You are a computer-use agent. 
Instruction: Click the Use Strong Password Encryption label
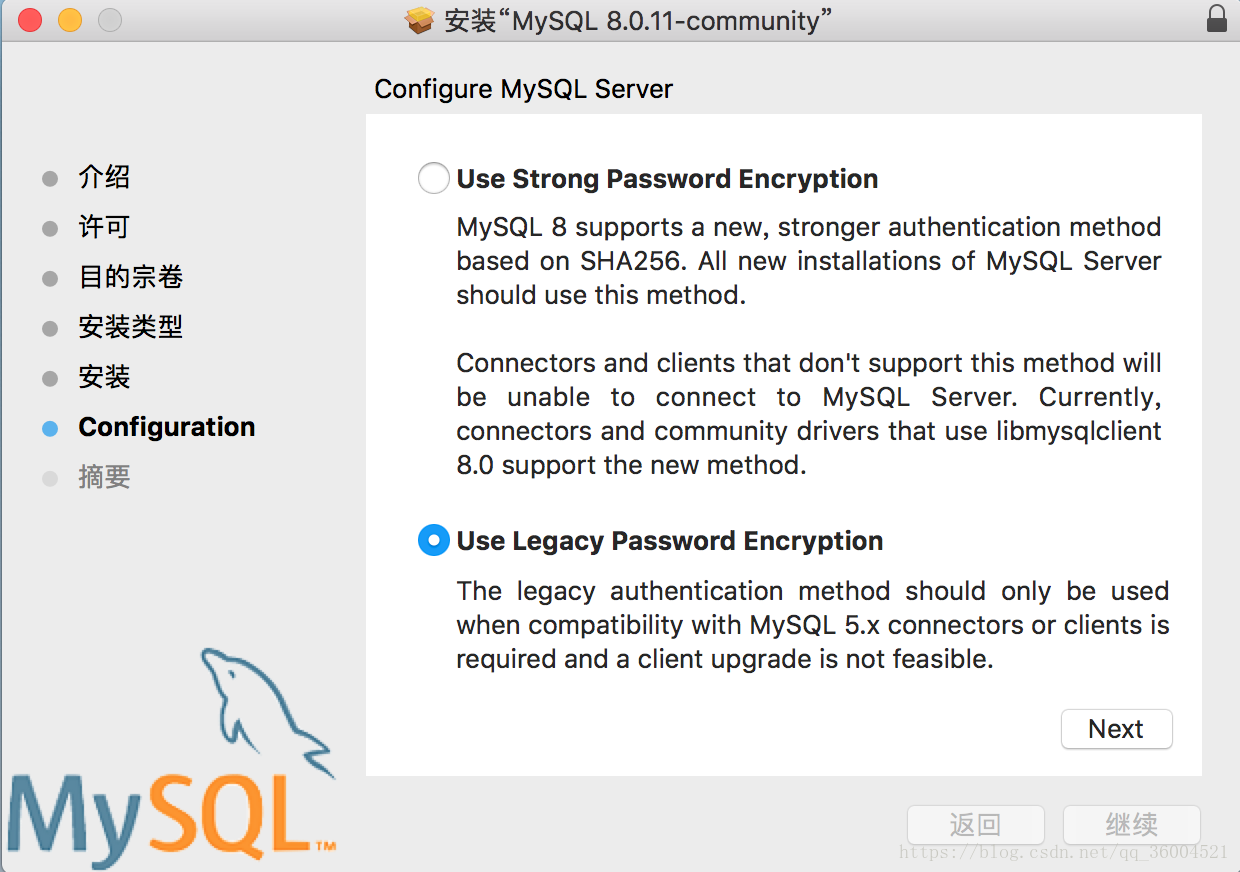pos(667,179)
